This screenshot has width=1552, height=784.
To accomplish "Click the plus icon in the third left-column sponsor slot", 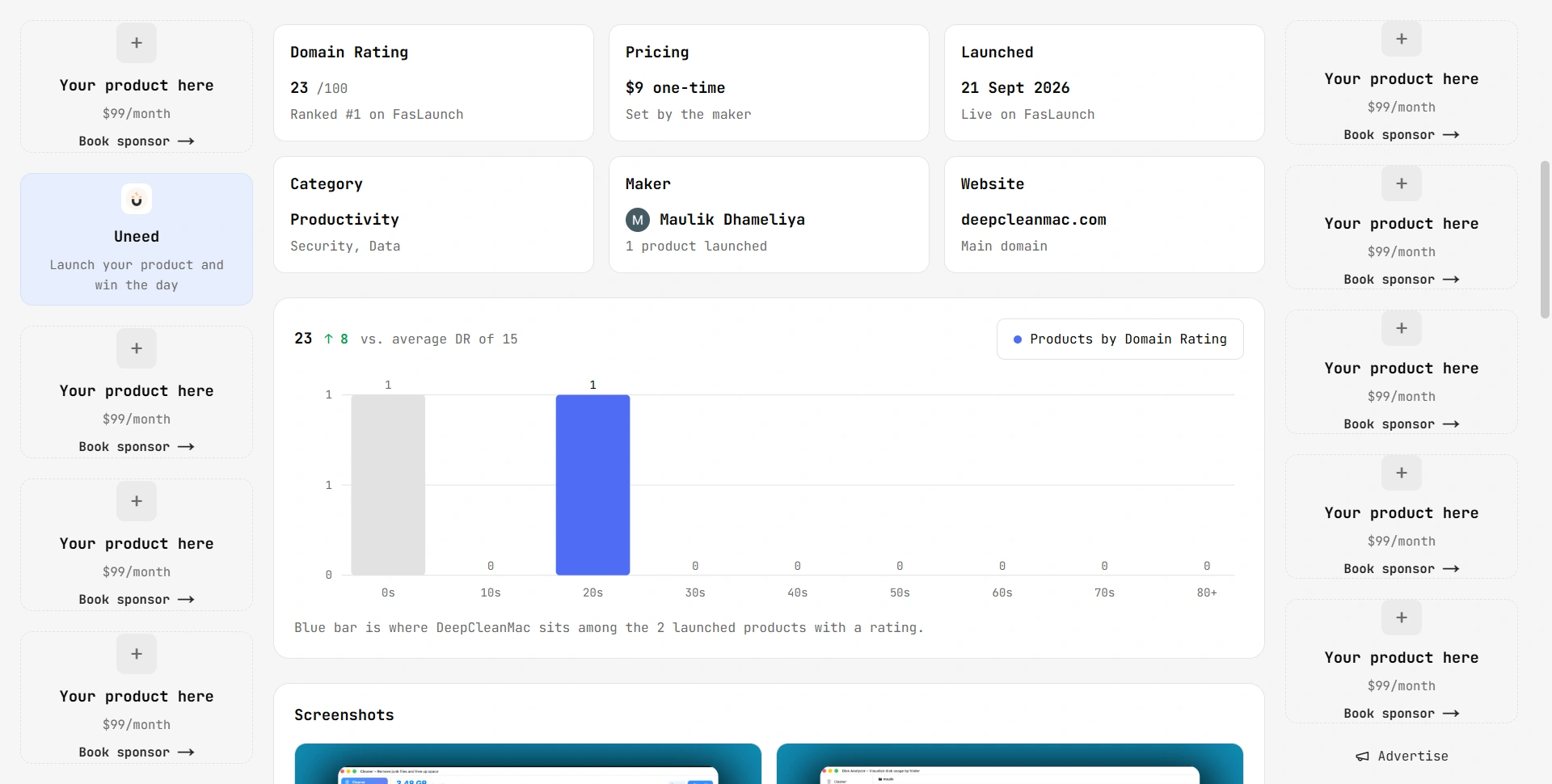I will point(137,501).
